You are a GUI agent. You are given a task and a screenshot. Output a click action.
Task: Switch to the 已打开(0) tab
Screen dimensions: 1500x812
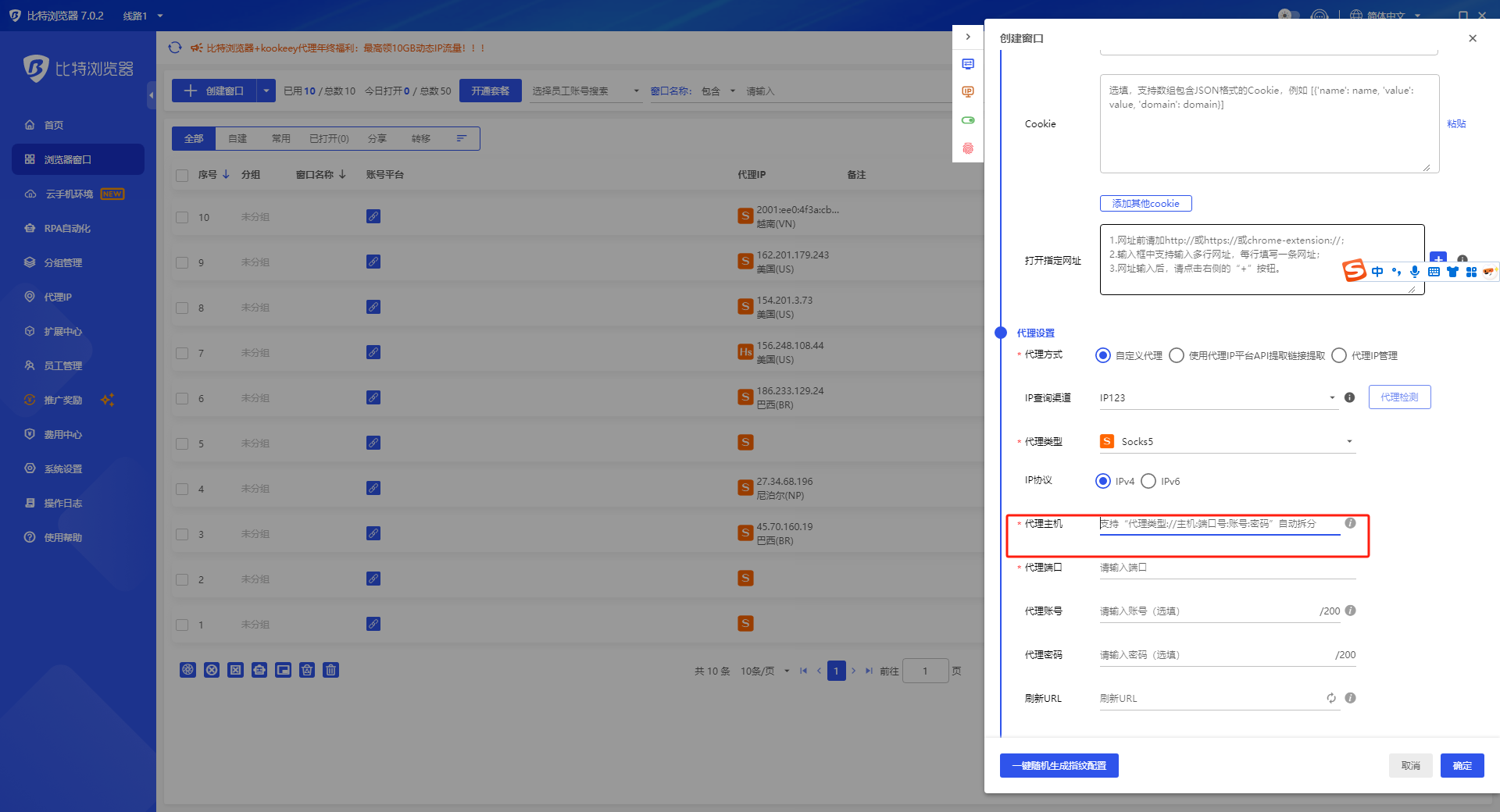(x=329, y=138)
